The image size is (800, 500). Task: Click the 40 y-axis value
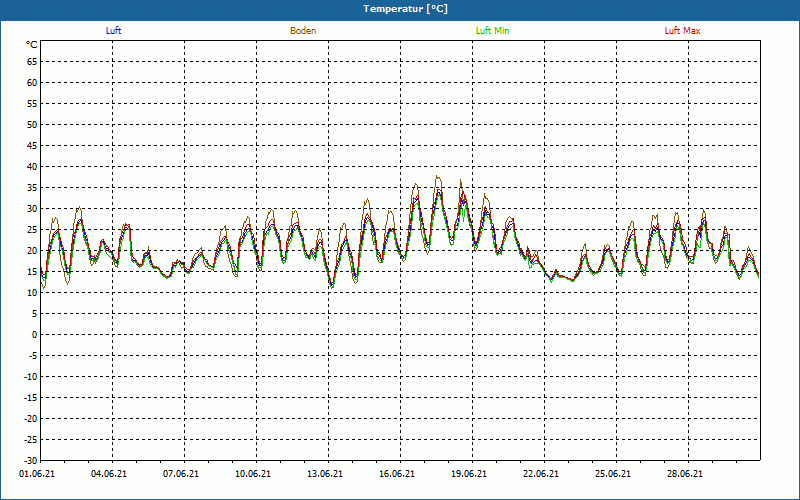point(32,167)
